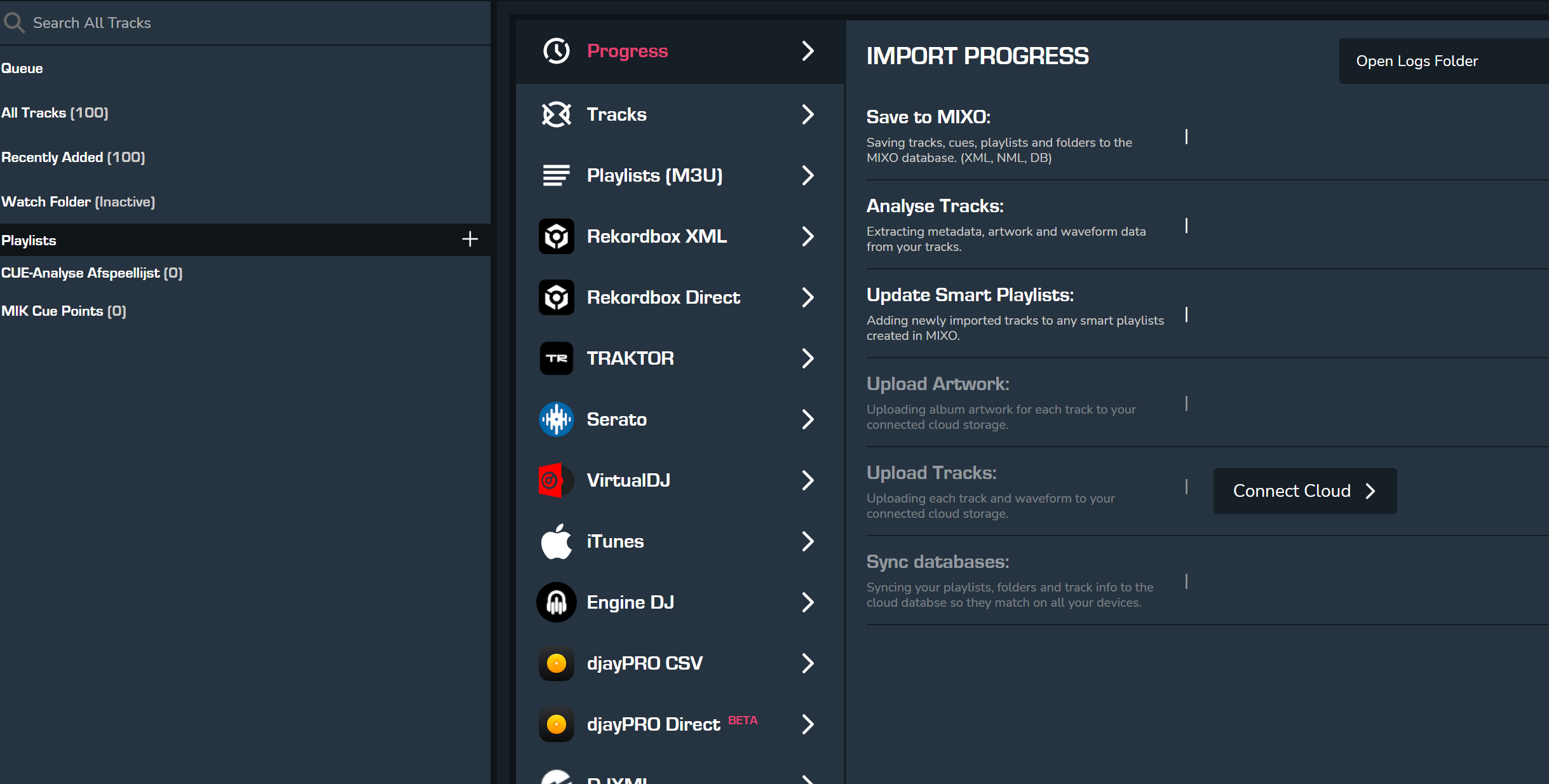
Task: Click the iTunes Apple icon
Action: (556, 541)
